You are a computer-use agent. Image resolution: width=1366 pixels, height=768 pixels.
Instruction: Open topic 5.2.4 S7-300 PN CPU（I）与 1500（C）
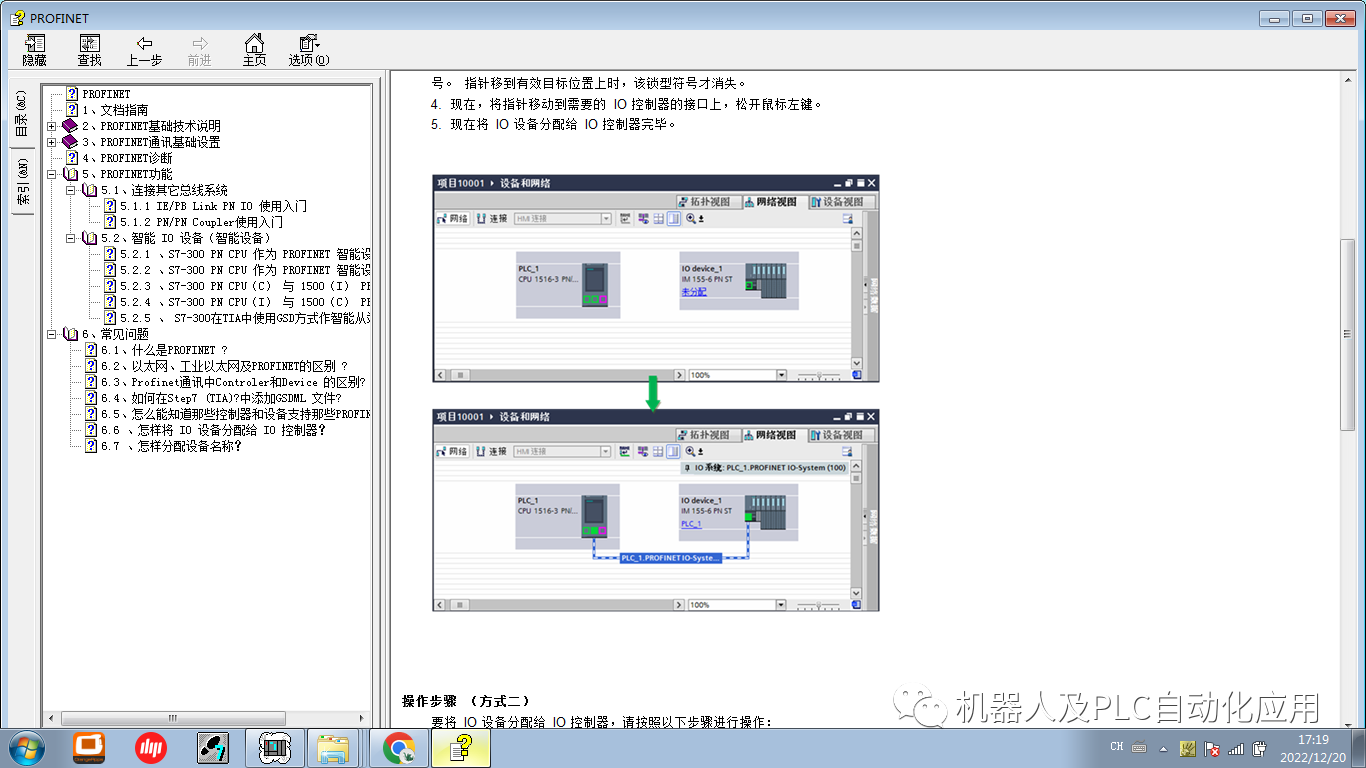245,302
